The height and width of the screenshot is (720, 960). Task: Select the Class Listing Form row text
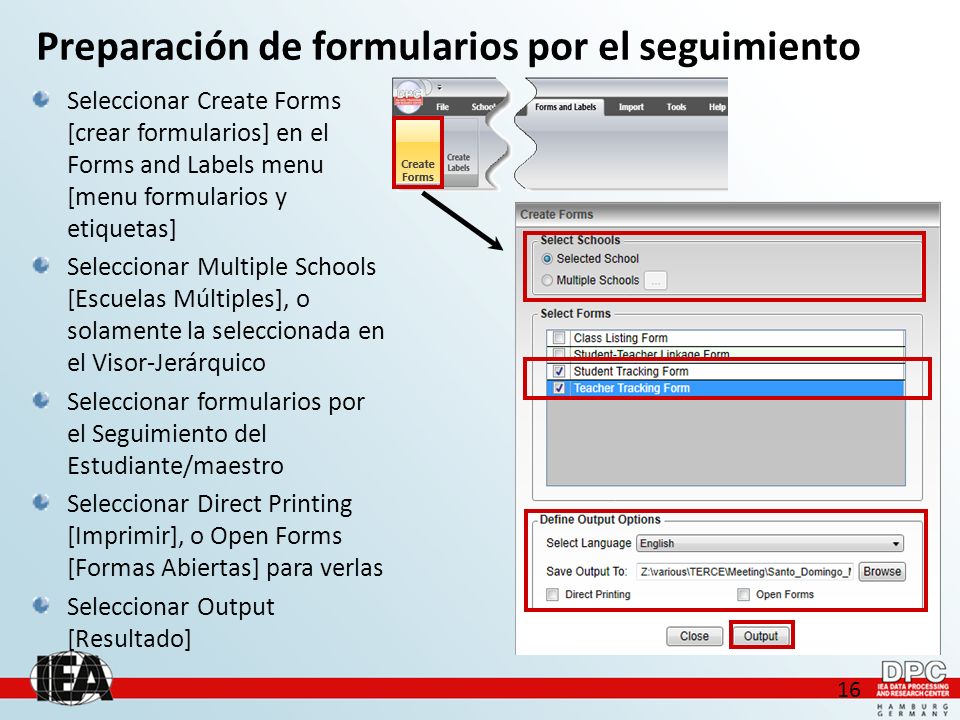pos(620,338)
